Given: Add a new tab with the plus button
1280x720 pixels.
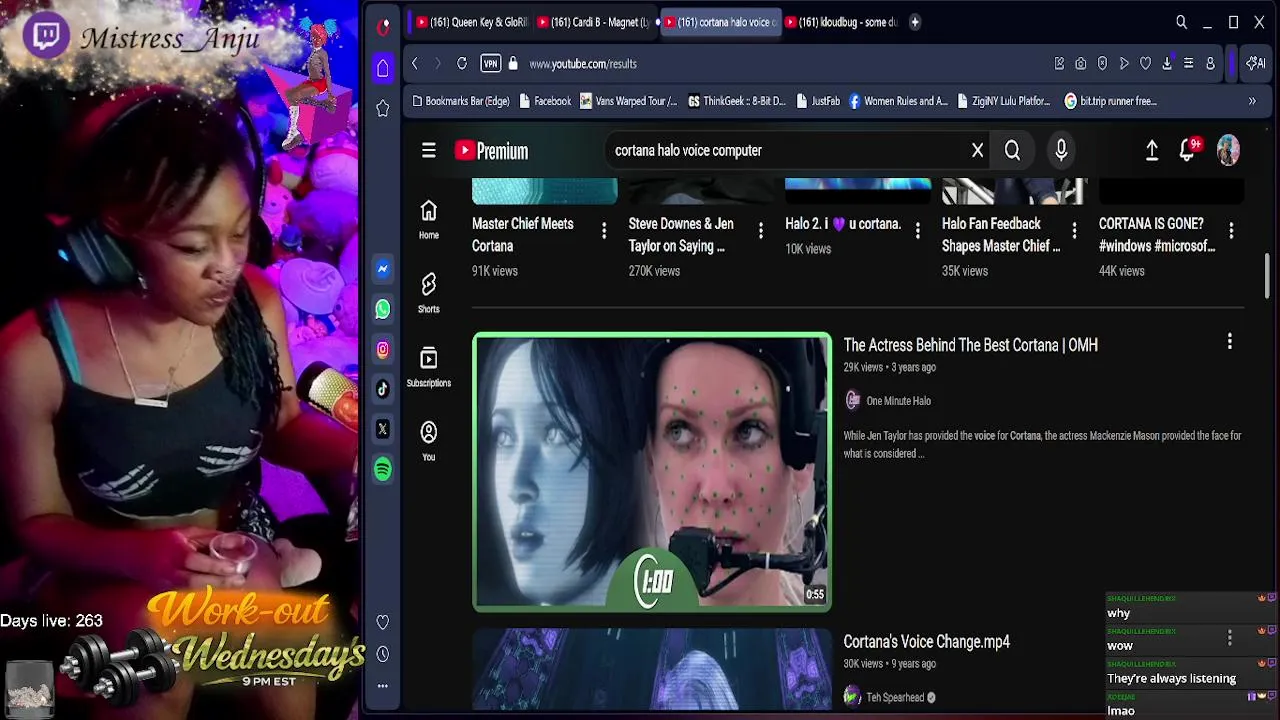Looking at the screenshot, I should (914, 22).
